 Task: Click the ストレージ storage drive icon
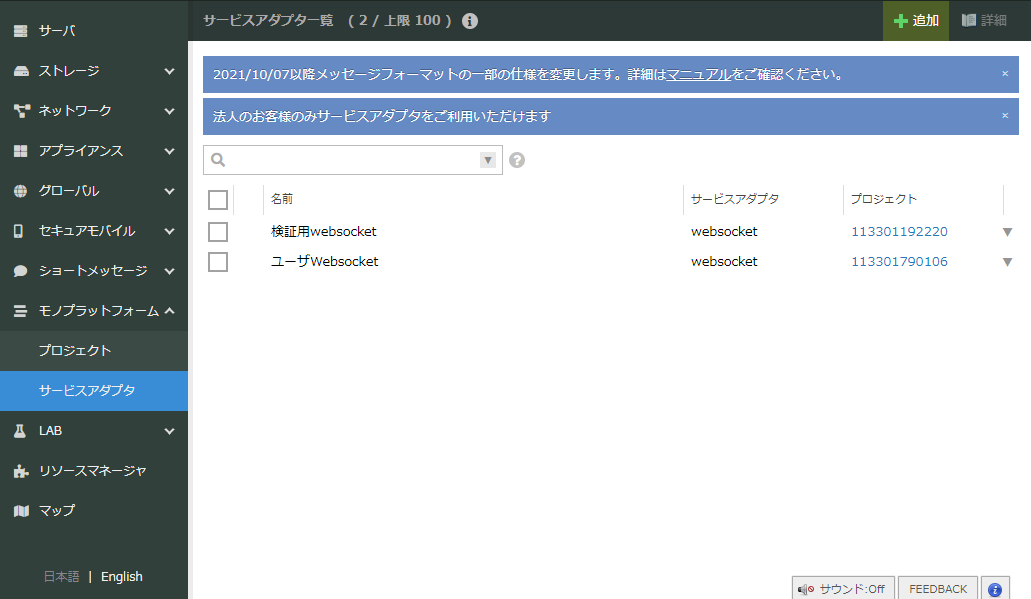(x=21, y=71)
